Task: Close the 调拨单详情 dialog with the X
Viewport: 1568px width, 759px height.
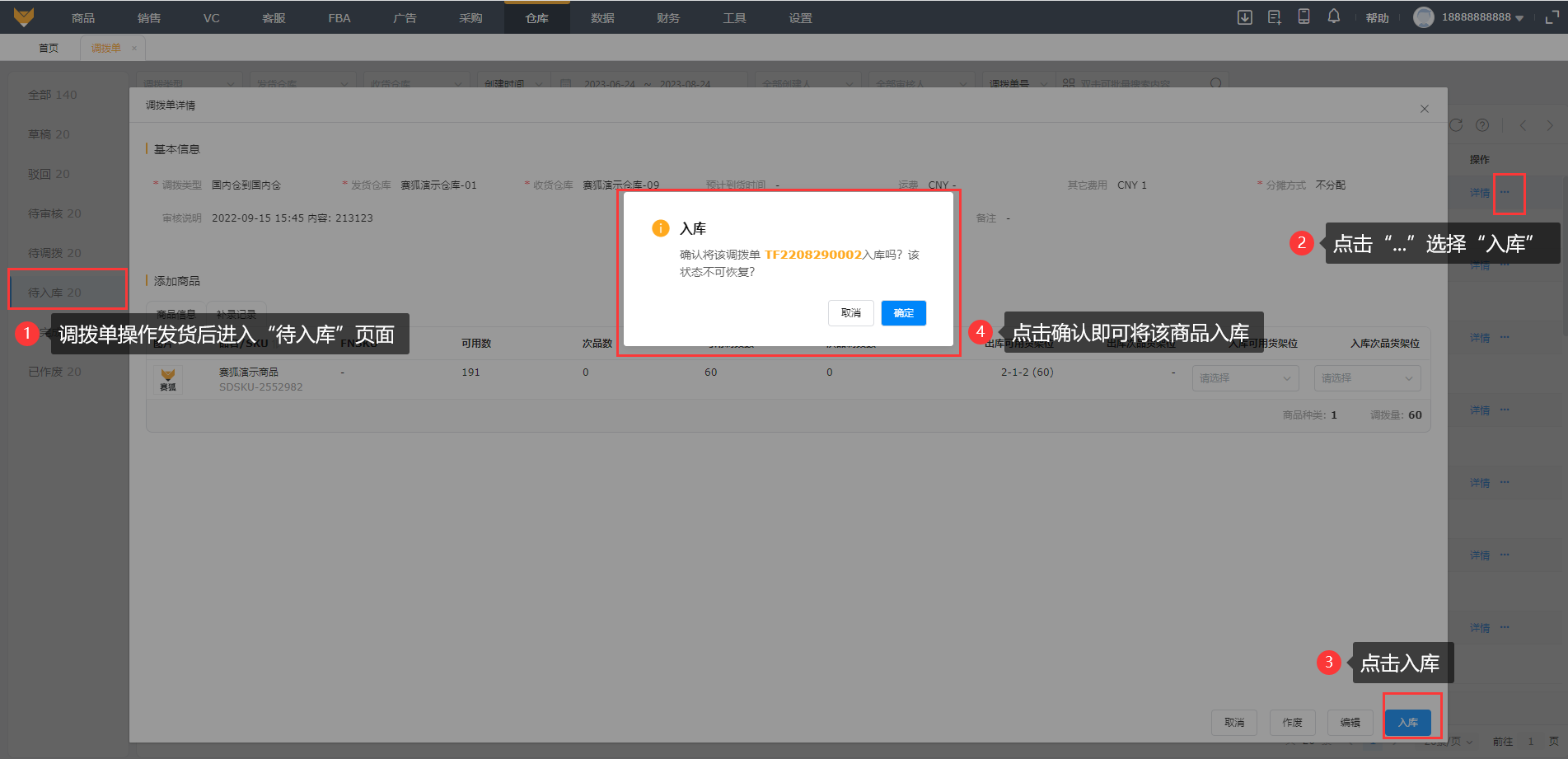Action: point(1425,109)
